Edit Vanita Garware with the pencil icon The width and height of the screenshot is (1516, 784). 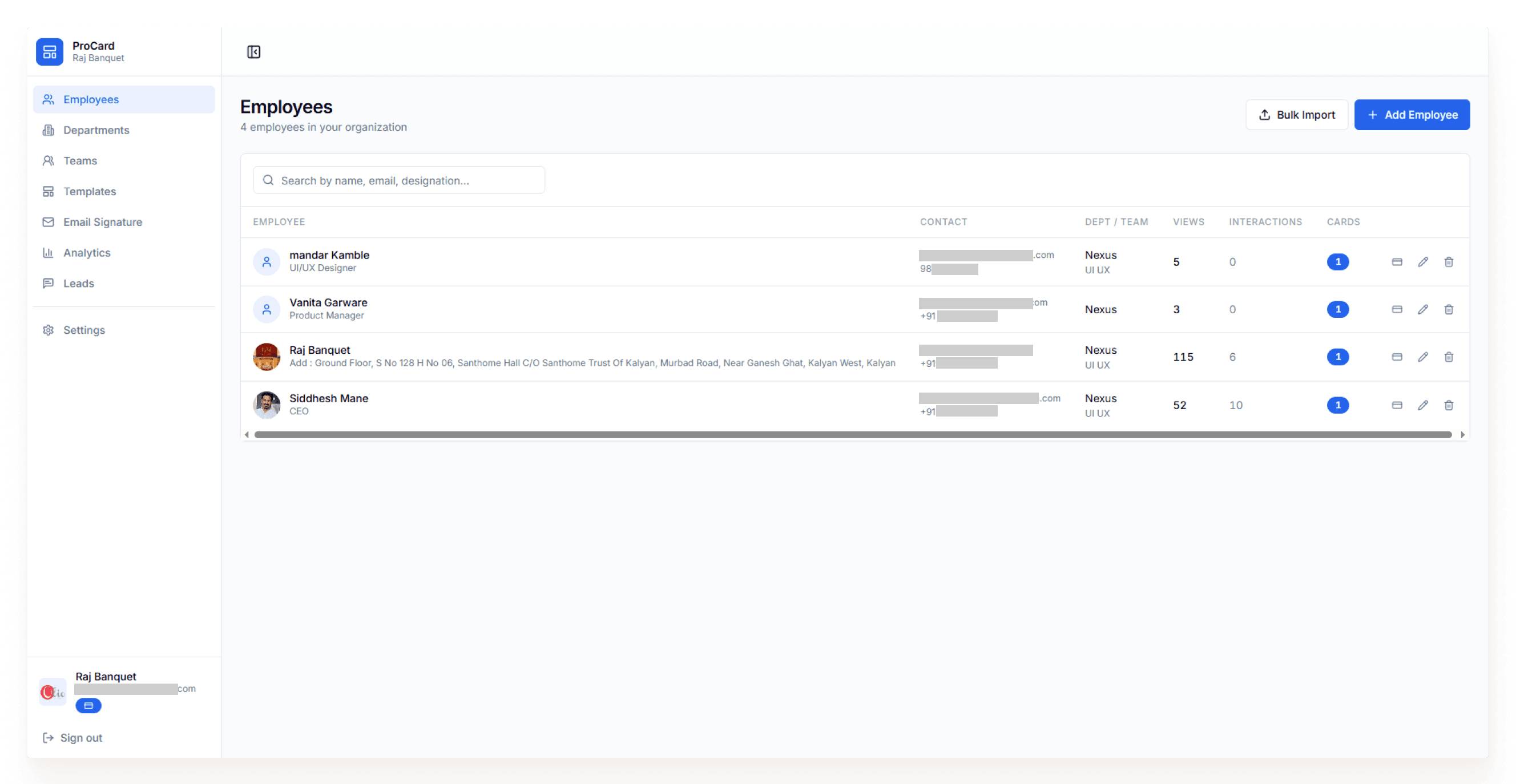pyautogui.click(x=1422, y=309)
